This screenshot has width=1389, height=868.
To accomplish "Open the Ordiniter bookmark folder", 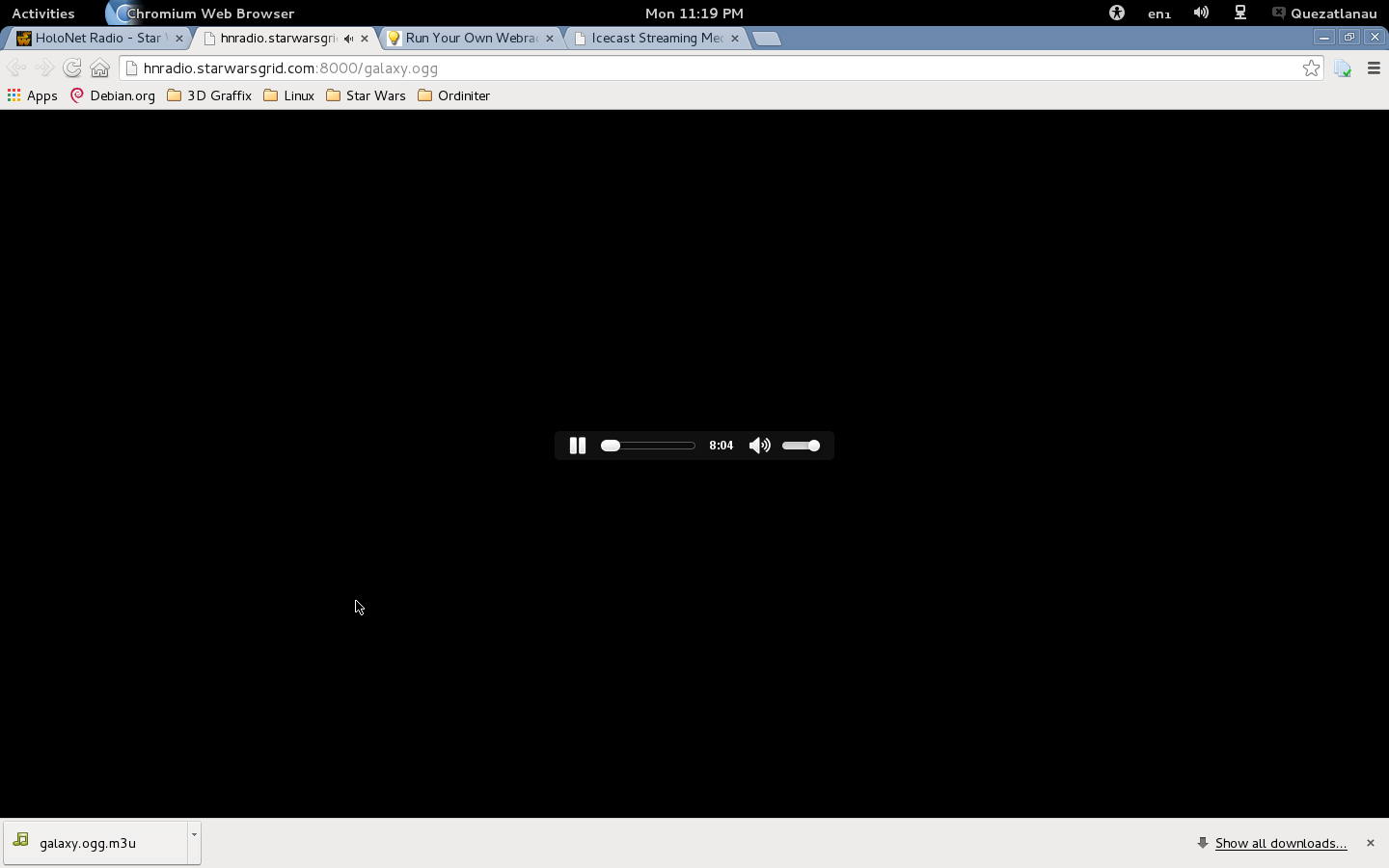I will coord(454,95).
